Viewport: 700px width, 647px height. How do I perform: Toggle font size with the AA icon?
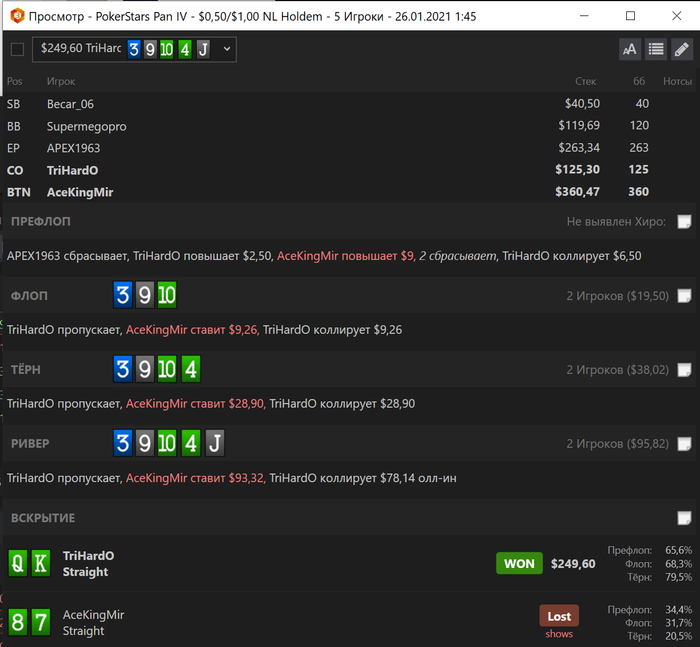pos(629,49)
